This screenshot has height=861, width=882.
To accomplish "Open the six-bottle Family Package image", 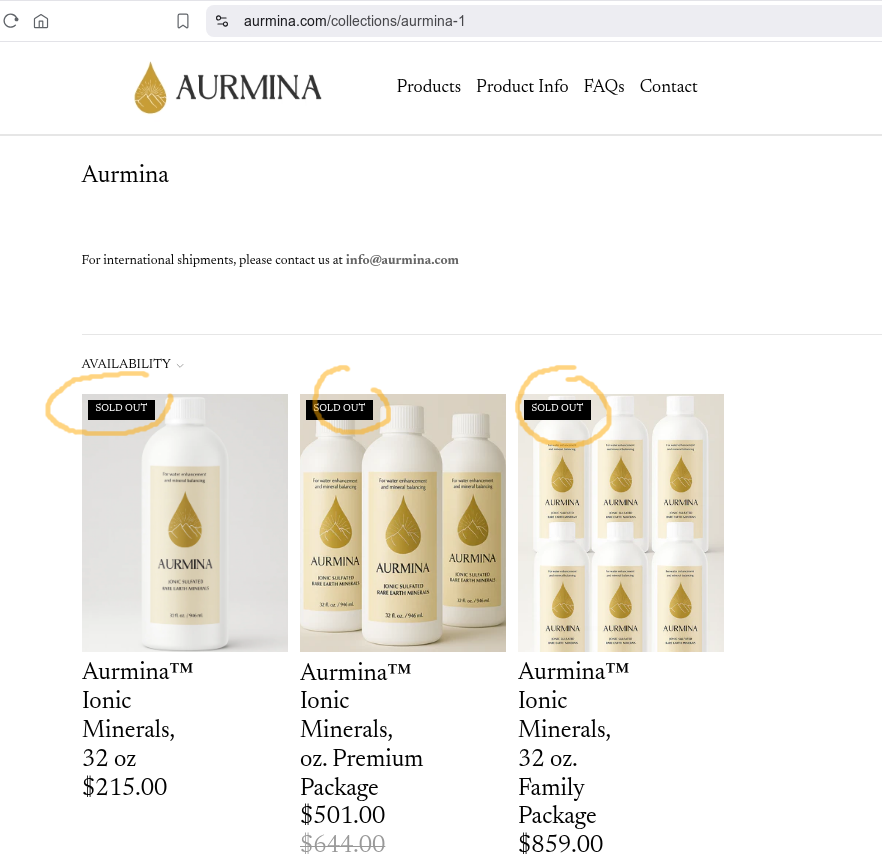I will click(621, 523).
